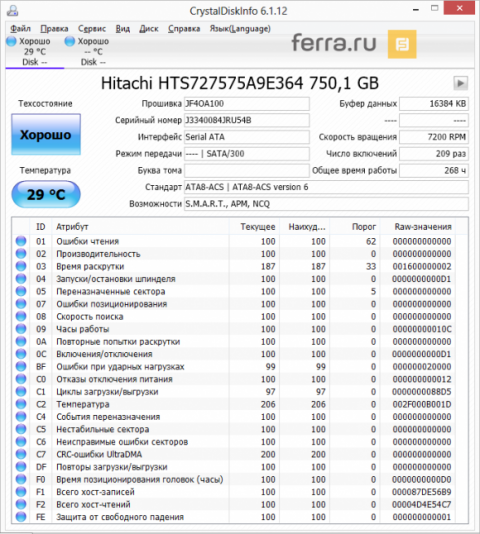The height and width of the screenshot is (534, 480).
Task: Click status orb for Повторные попытки раскрутки row
Action: coord(21,342)
